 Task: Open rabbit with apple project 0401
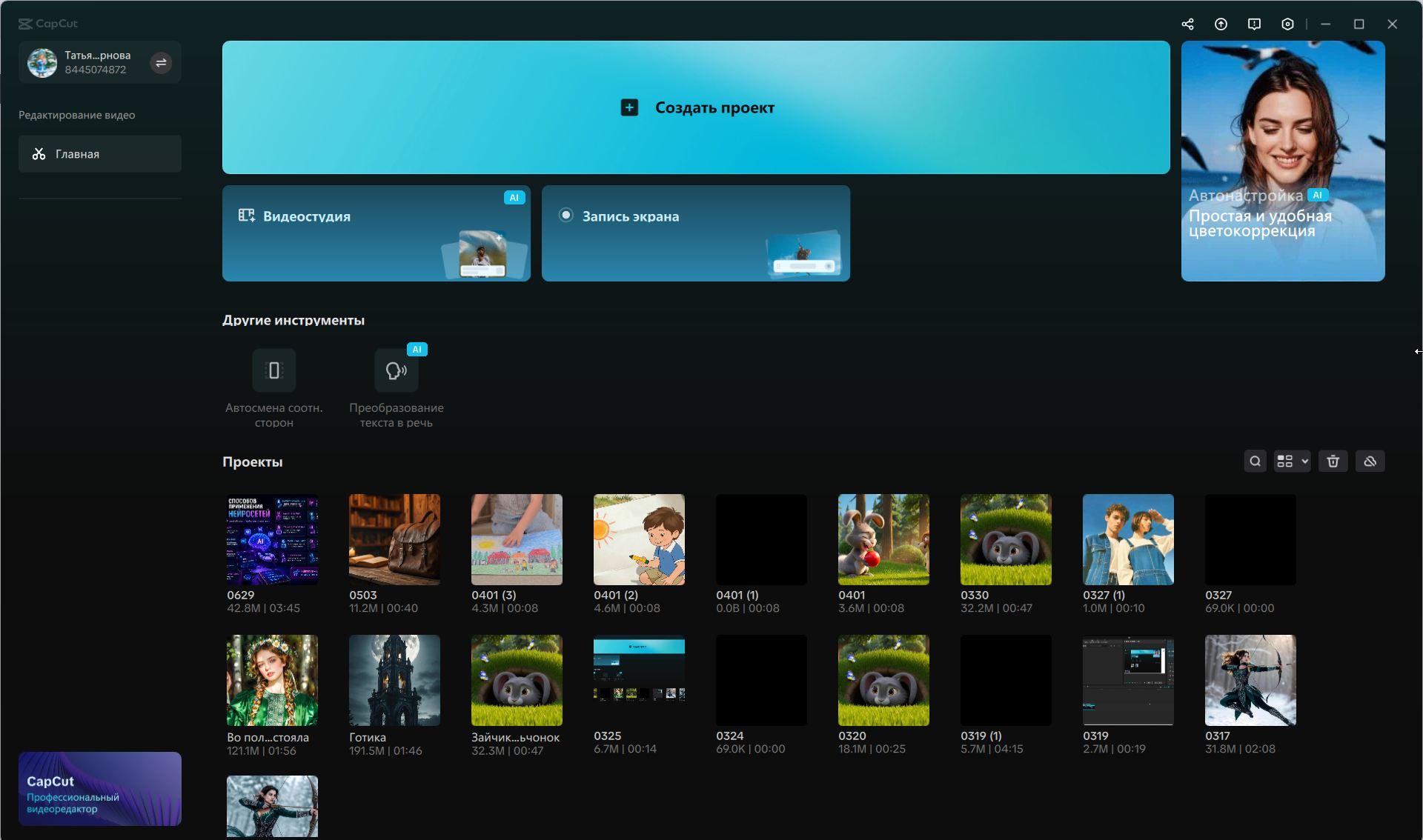pos(883,539)
